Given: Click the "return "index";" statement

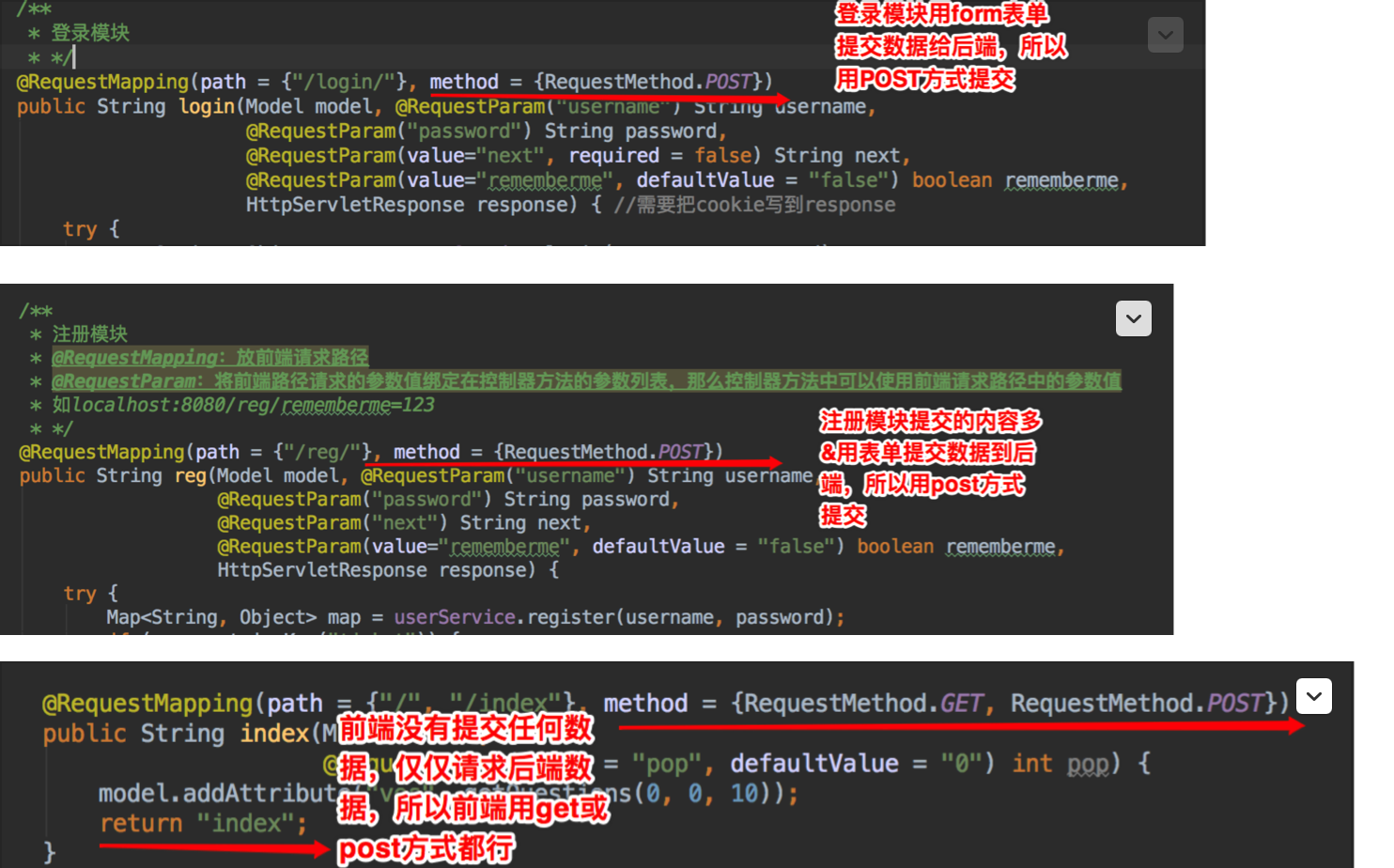Looking at the screenshot, I should 204,823.
